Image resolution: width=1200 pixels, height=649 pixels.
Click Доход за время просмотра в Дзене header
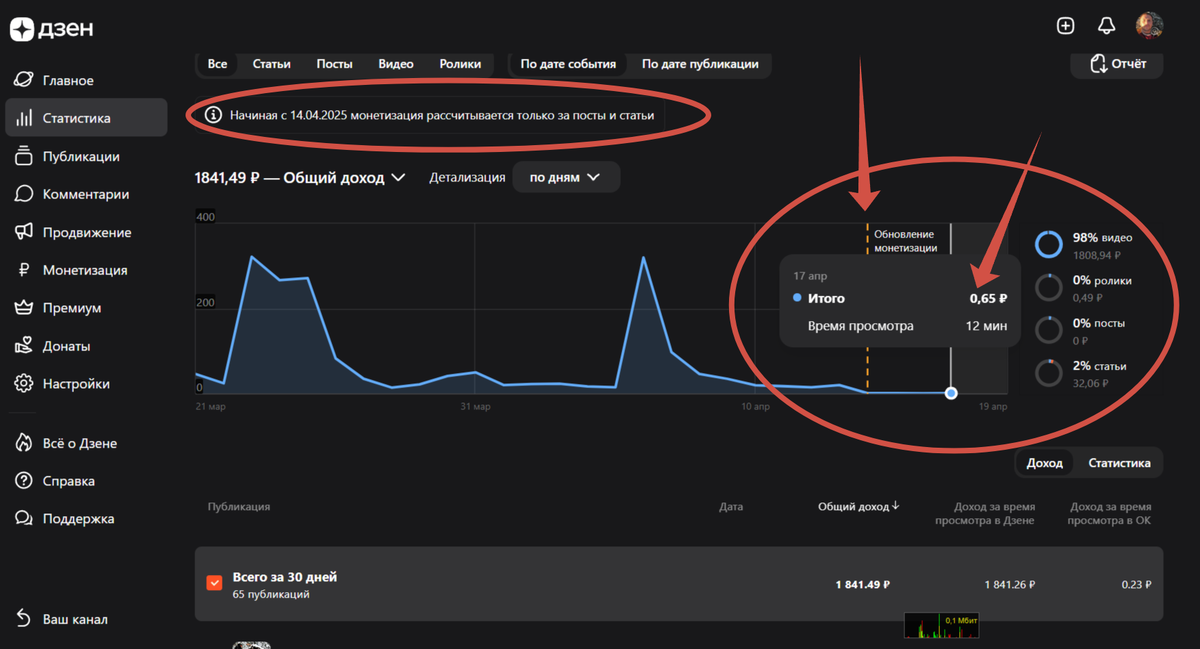click(985, 514)
